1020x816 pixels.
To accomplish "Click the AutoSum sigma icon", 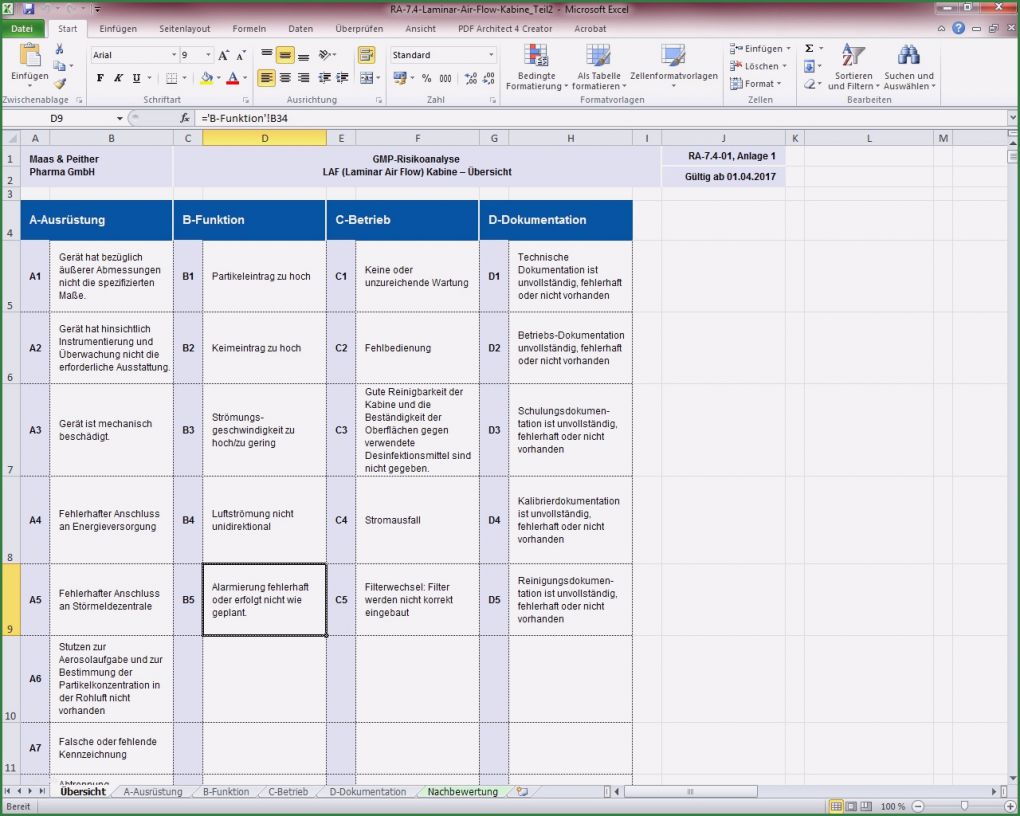I will coord(810,47).
